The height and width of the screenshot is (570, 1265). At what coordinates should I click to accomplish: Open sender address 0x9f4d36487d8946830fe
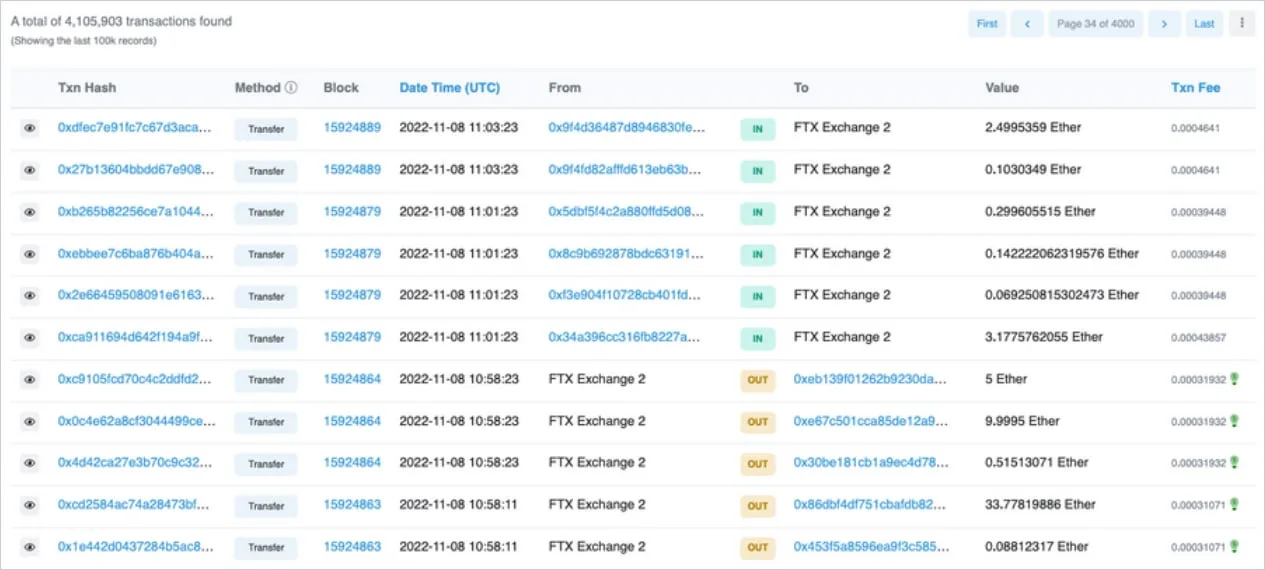pyautogui.click(x=627, y=128)
